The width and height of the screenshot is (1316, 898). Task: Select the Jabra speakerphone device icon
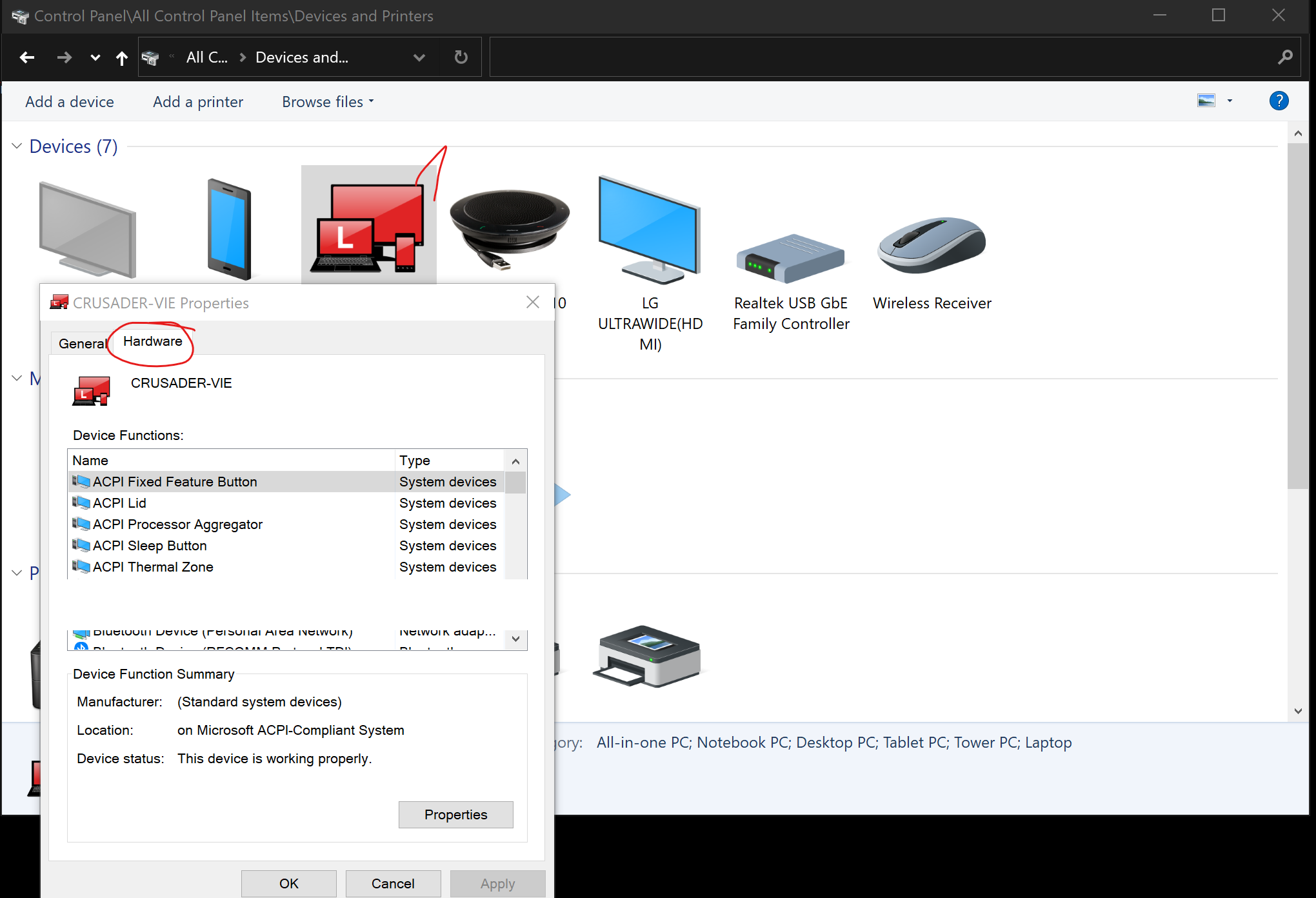(510, 226)
